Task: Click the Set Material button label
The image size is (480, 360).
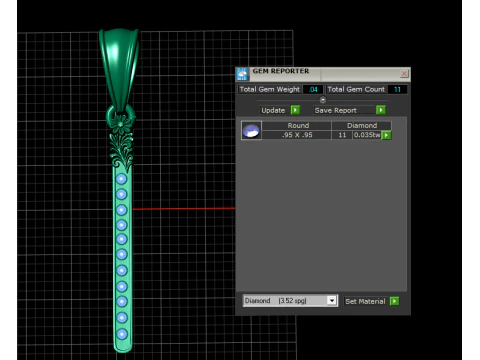Action: pyautogui.click(x=365, y=301)
